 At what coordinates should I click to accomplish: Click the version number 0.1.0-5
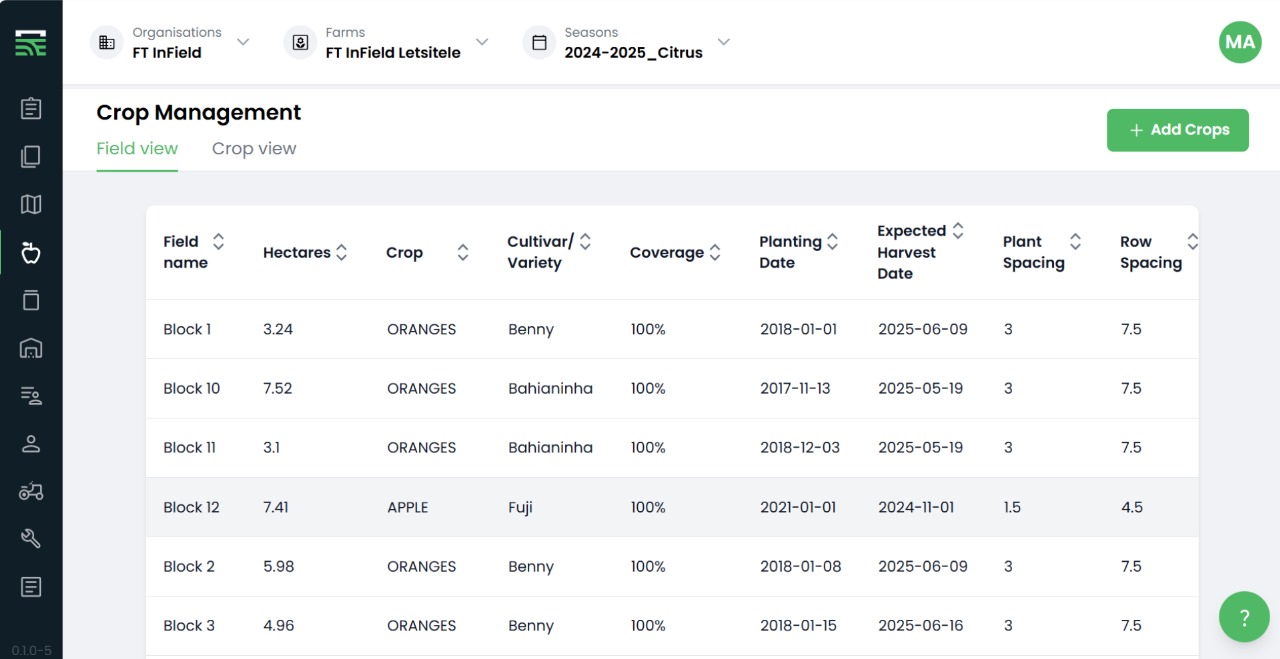(31, 650)
